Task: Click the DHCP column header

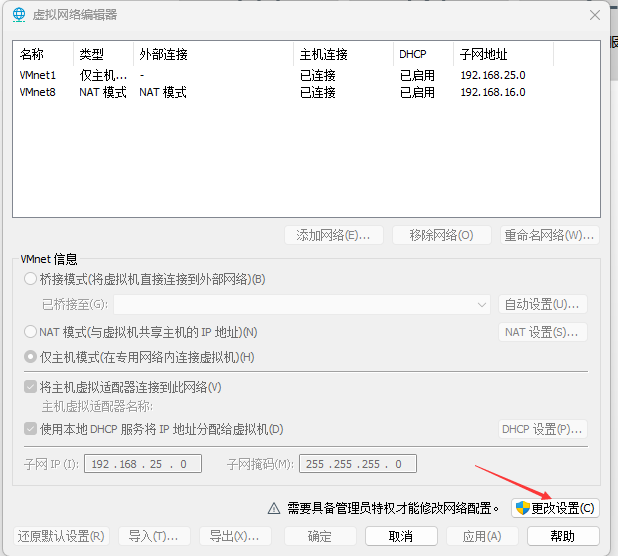Action: click(413, 54)
